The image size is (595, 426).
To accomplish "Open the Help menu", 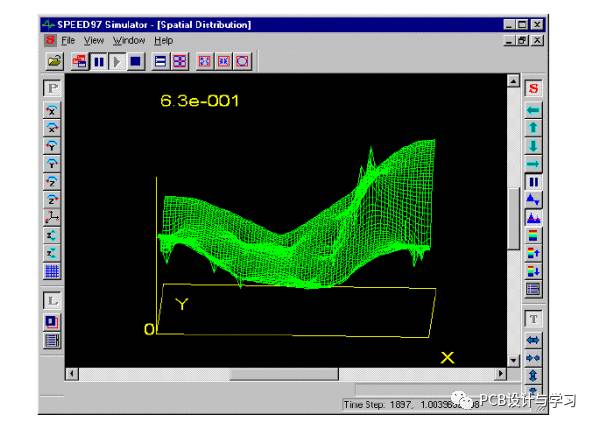I will point(164,40).
